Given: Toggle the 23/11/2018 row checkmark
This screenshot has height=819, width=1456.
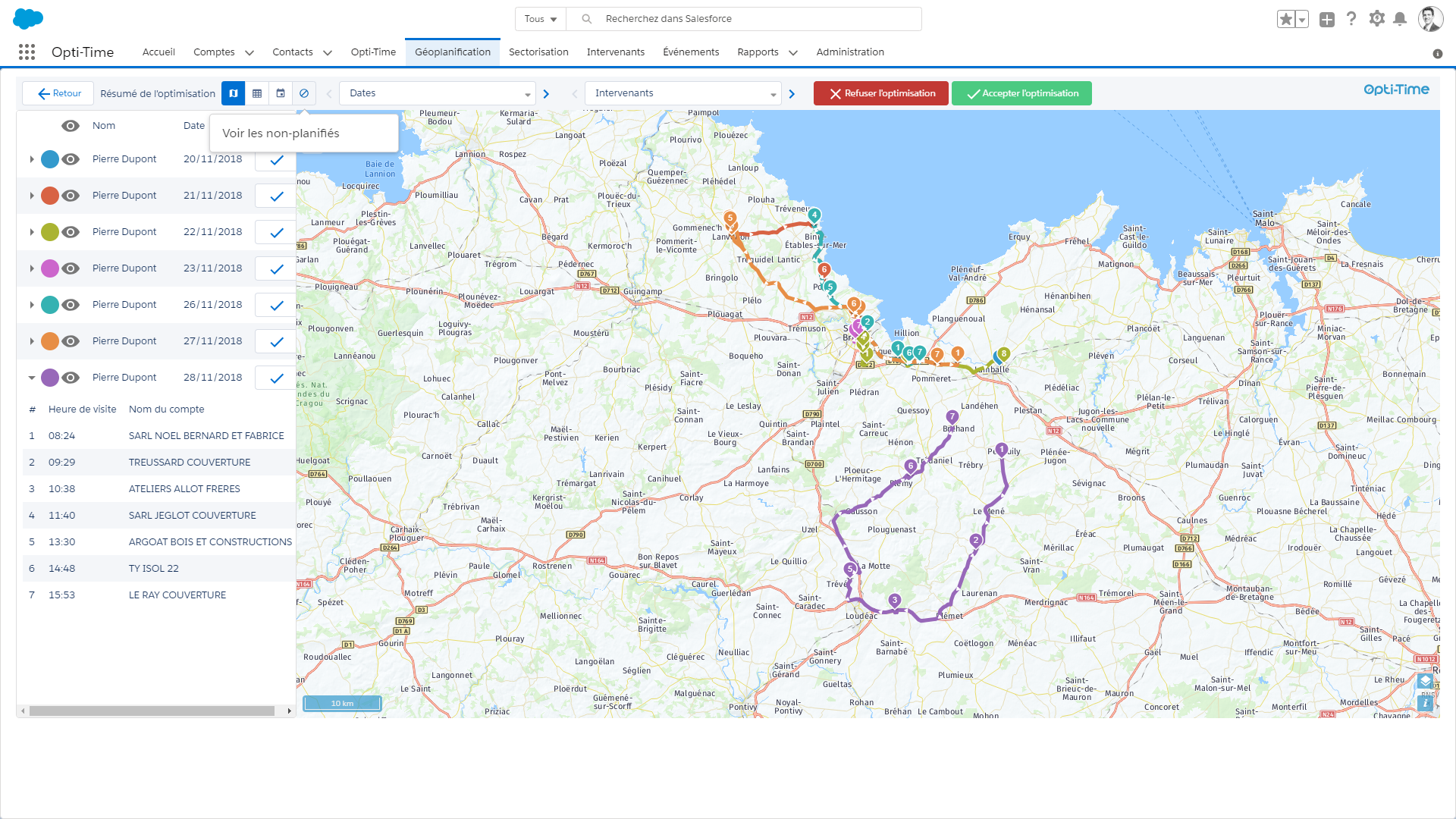Looking at the screenshot, I should coord(277,269).
